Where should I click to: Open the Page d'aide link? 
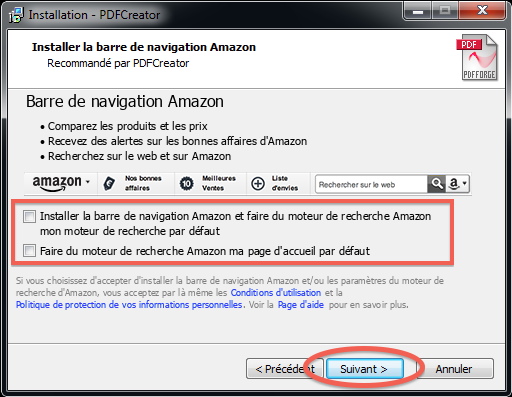coord(301,305)
